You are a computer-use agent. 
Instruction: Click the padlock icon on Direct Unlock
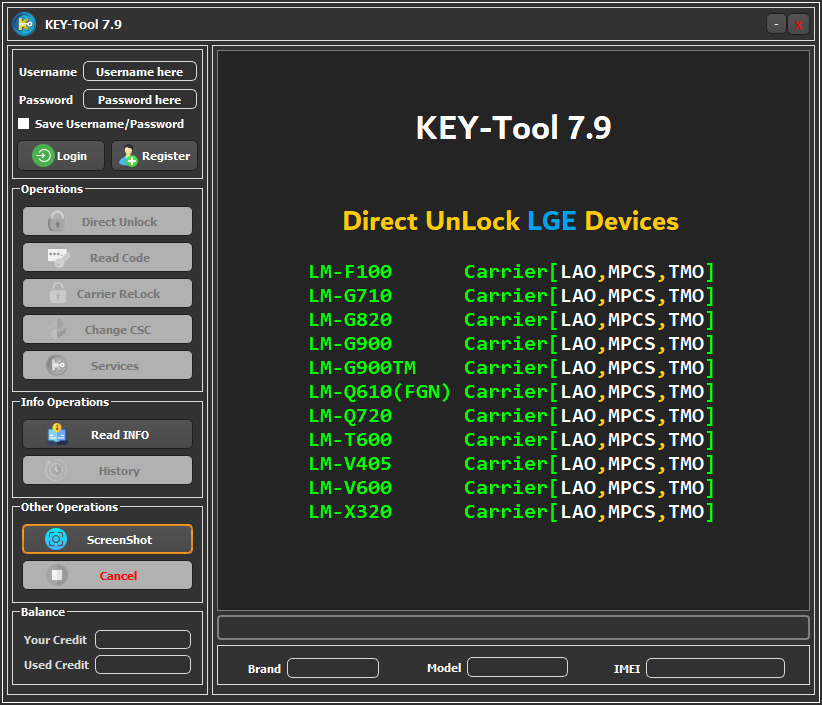[57, 221]
